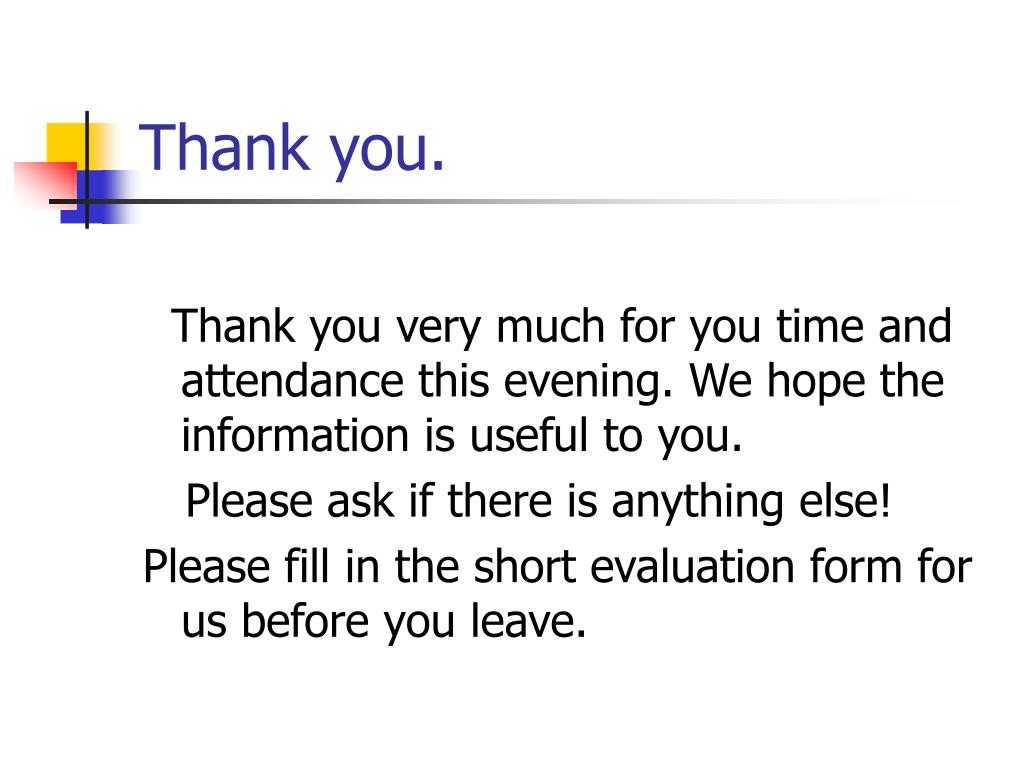
Task: Click the word "leave." at the end
Action: point(528,621)
